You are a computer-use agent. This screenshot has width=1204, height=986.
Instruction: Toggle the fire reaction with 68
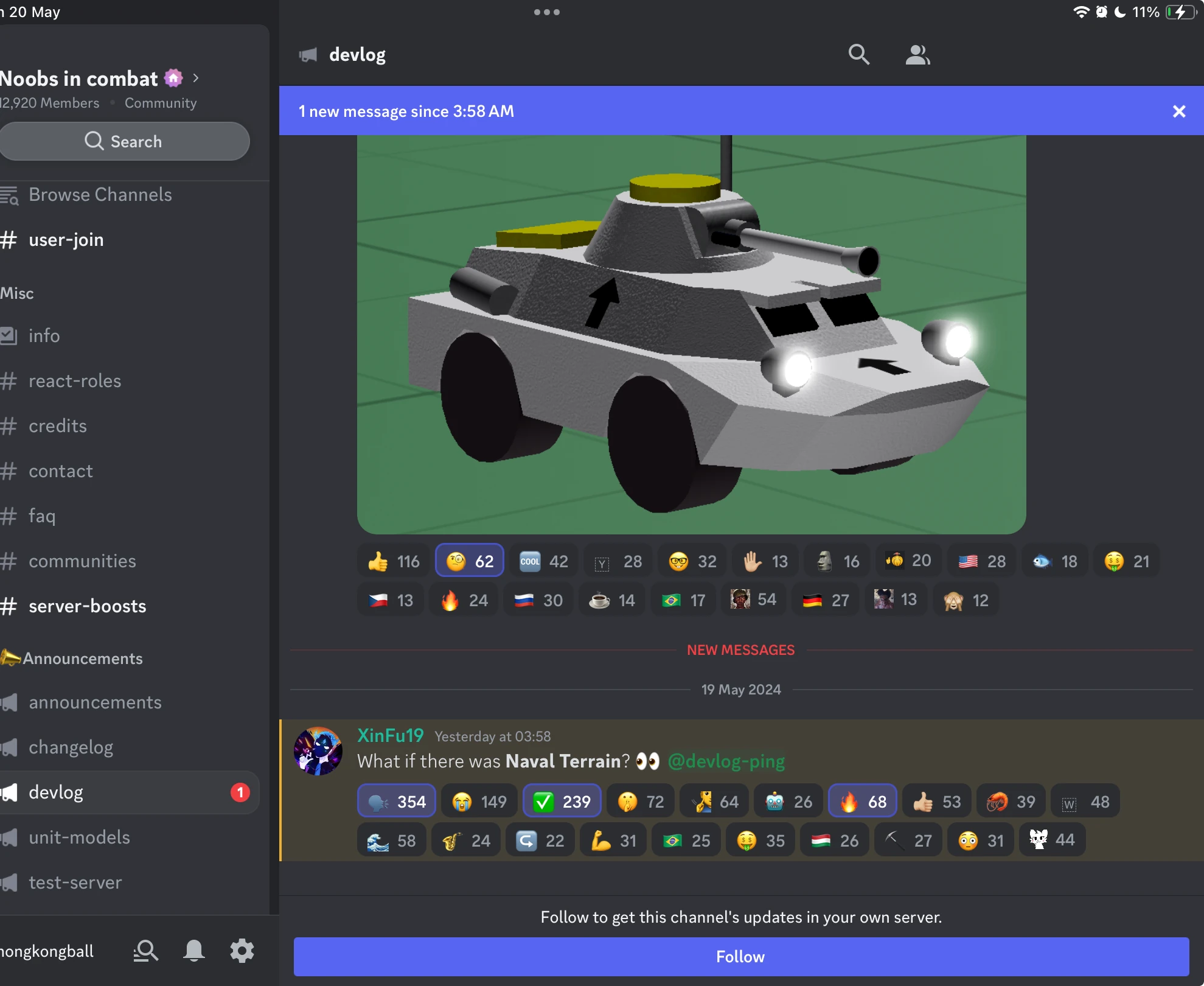click(862, 802)
